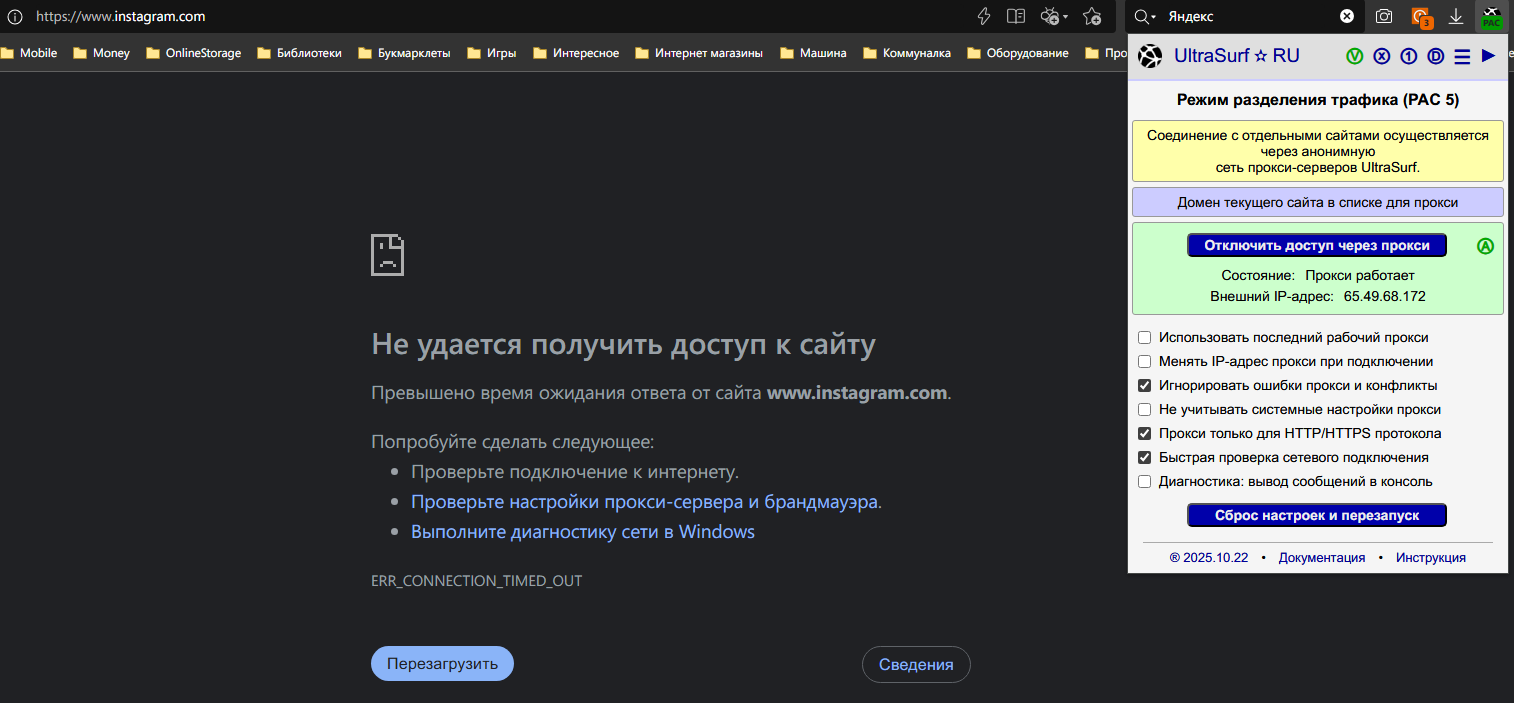Click the circled X icon in UltraSurf header
Image resolution: width=1514 pixels, height=703 pixels.
coord(1382,56)
